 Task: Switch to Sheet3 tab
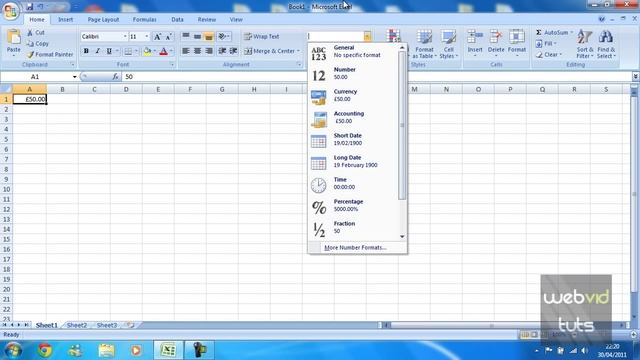pyautogui.click(x=107, y=325)
